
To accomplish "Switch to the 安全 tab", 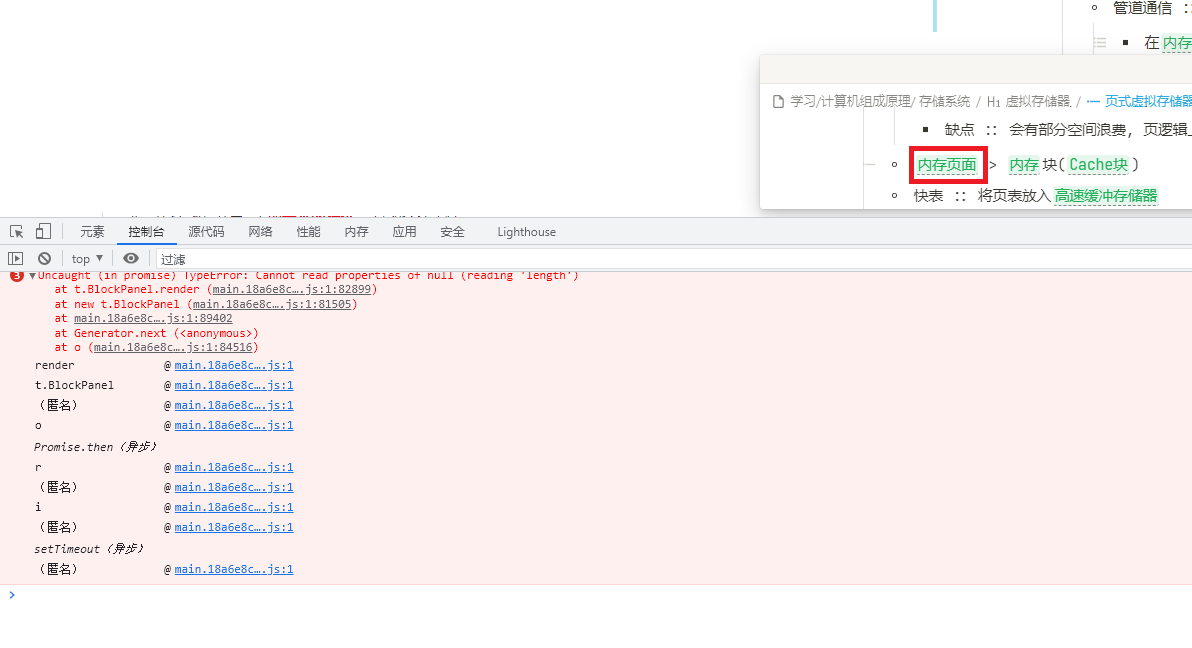I will (452, 232).
